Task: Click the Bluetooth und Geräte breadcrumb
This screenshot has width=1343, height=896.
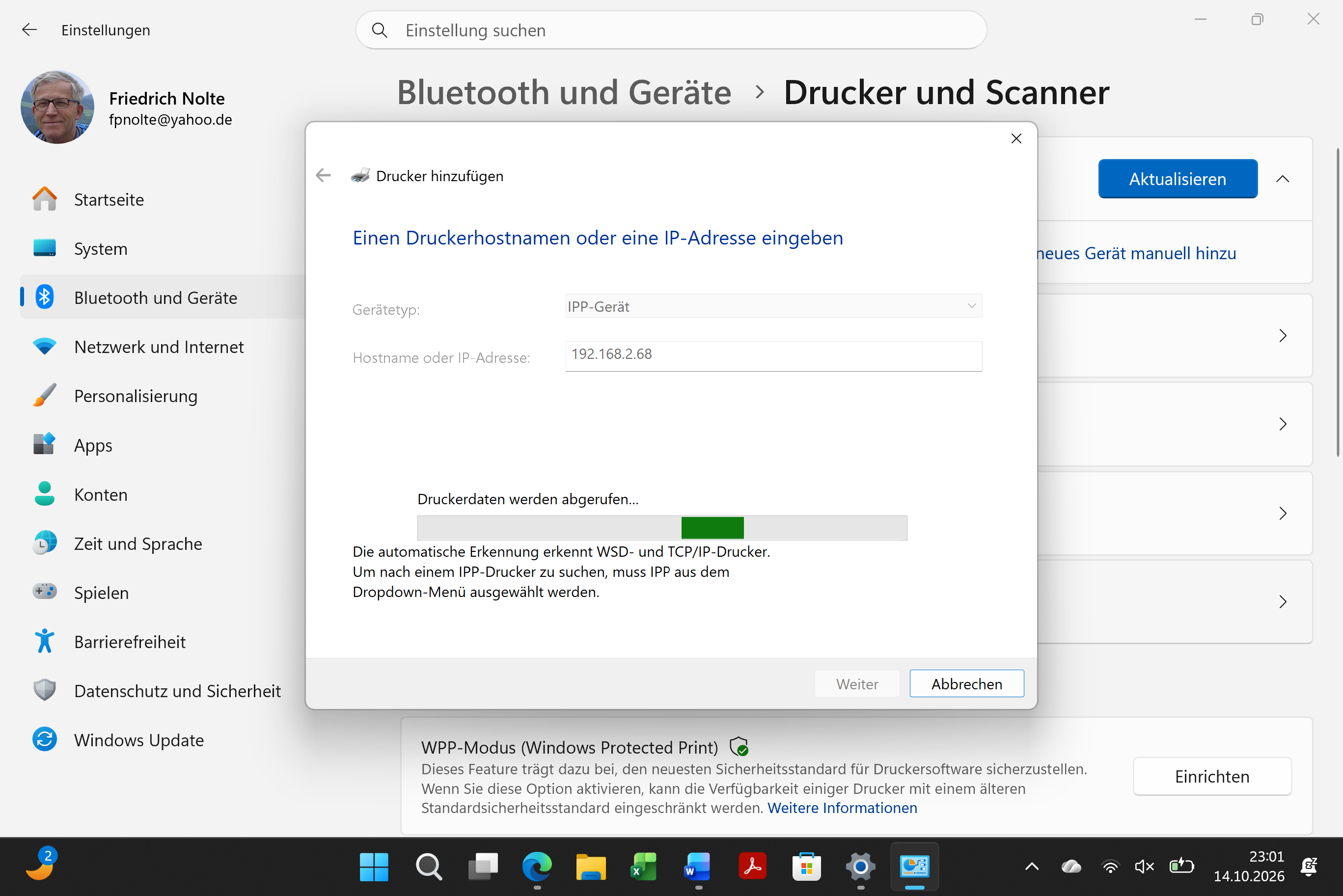Action: tap(564, 93)
